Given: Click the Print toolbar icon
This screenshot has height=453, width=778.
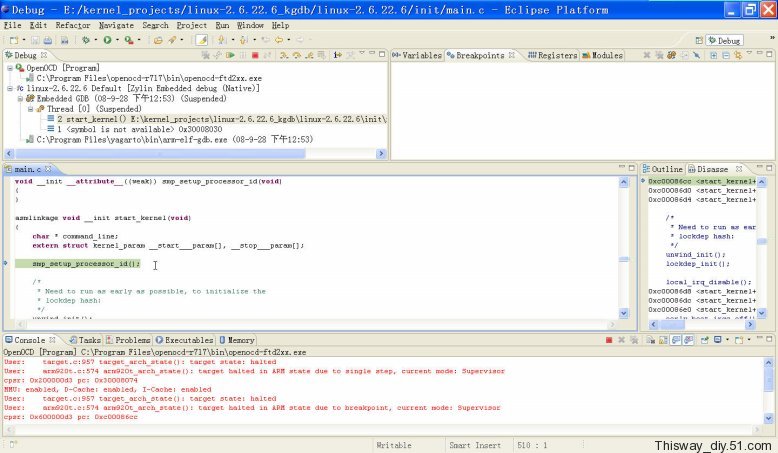Looking at the screenshot, I should [48, 40].
